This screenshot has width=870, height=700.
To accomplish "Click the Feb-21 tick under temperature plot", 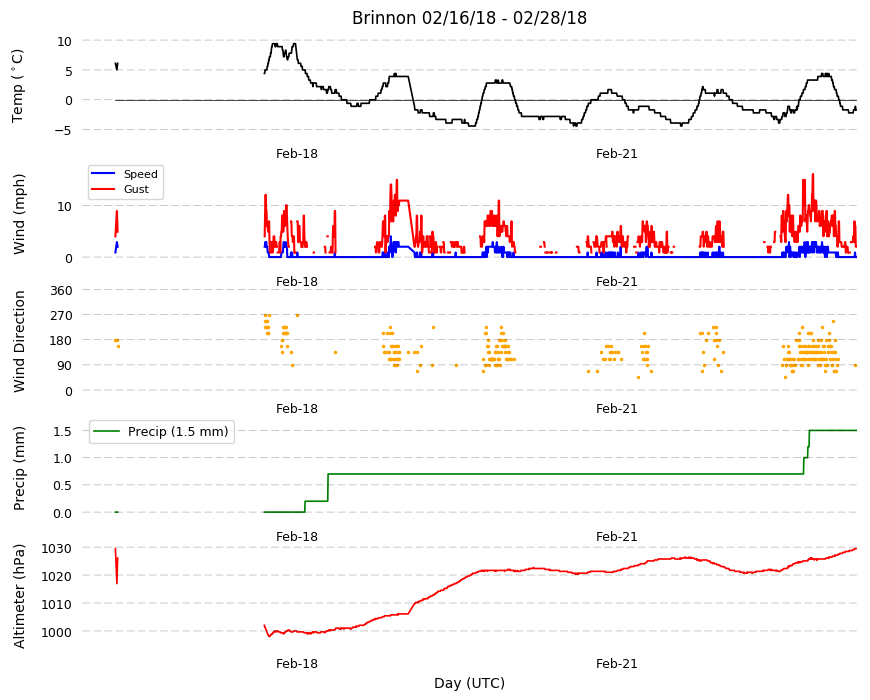I will tap(616, 154).
